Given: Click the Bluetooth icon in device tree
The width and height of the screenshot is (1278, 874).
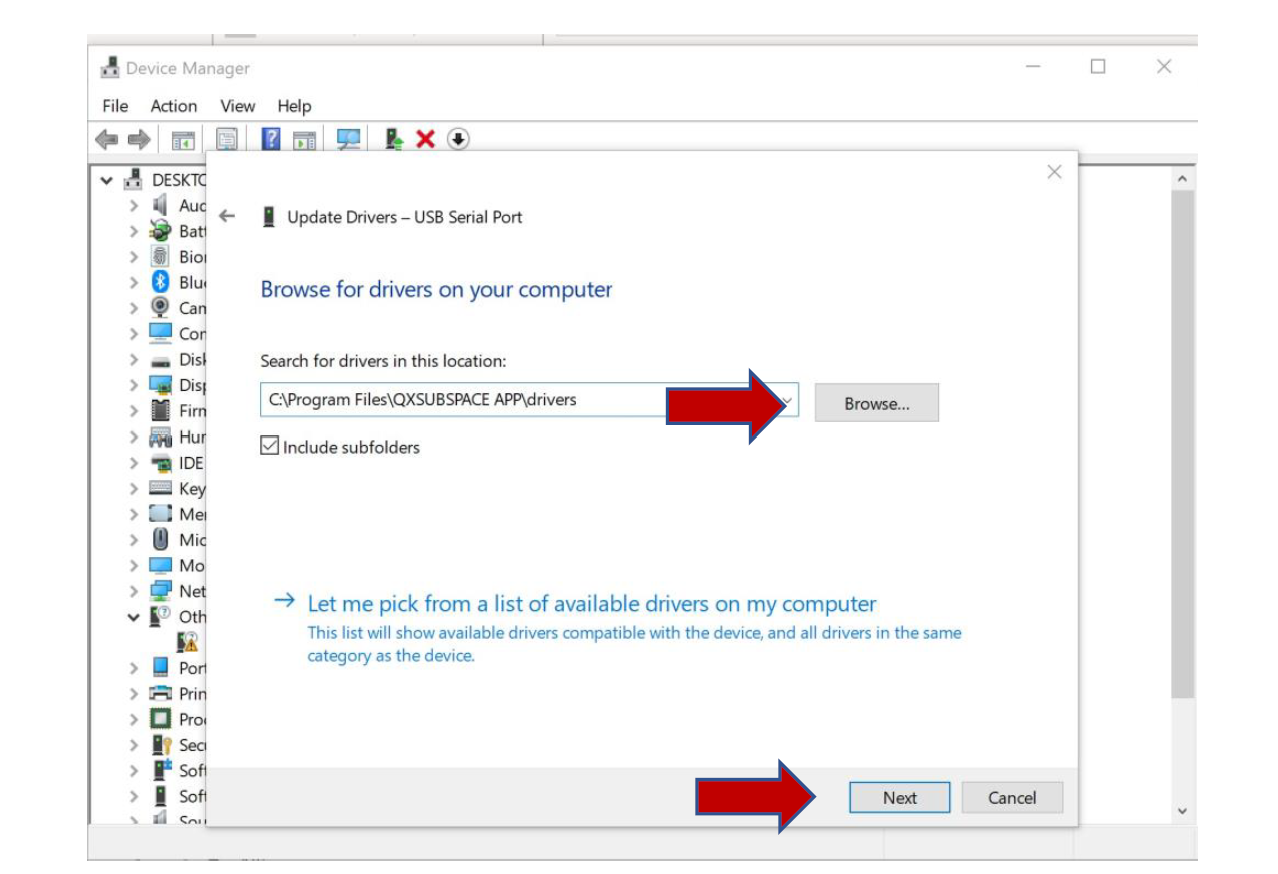Looking at the screenshot, I should coord(160,283).
